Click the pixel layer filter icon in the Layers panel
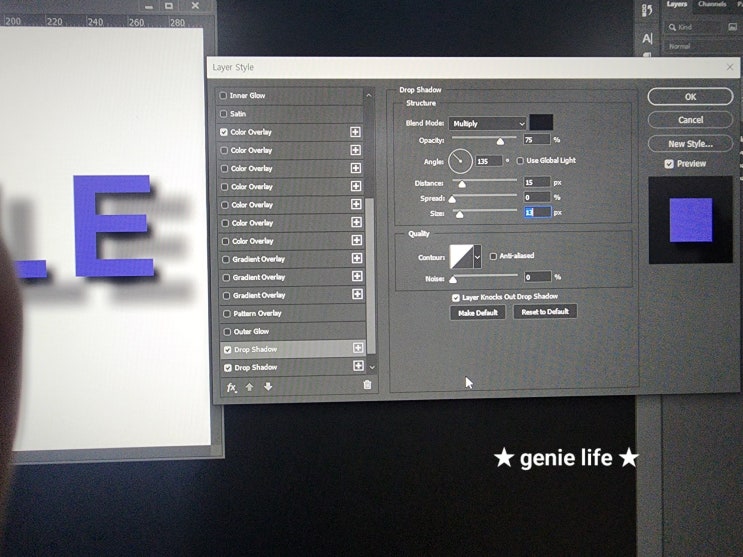This screenshot has height=557, width=743. (x=733, y=27)
